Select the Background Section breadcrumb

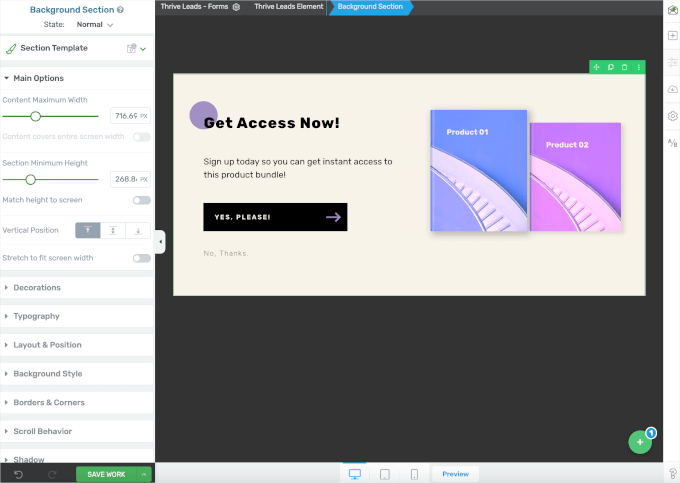[x=370, y=7]
